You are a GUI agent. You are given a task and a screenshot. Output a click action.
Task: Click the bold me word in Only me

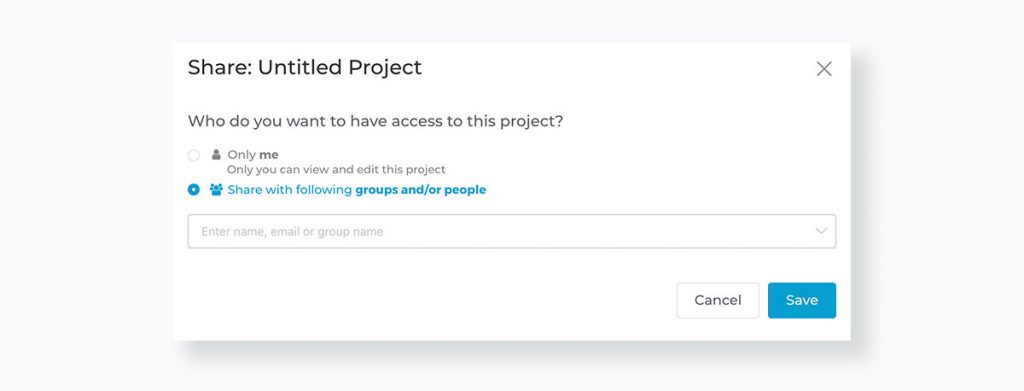(269, 155)
